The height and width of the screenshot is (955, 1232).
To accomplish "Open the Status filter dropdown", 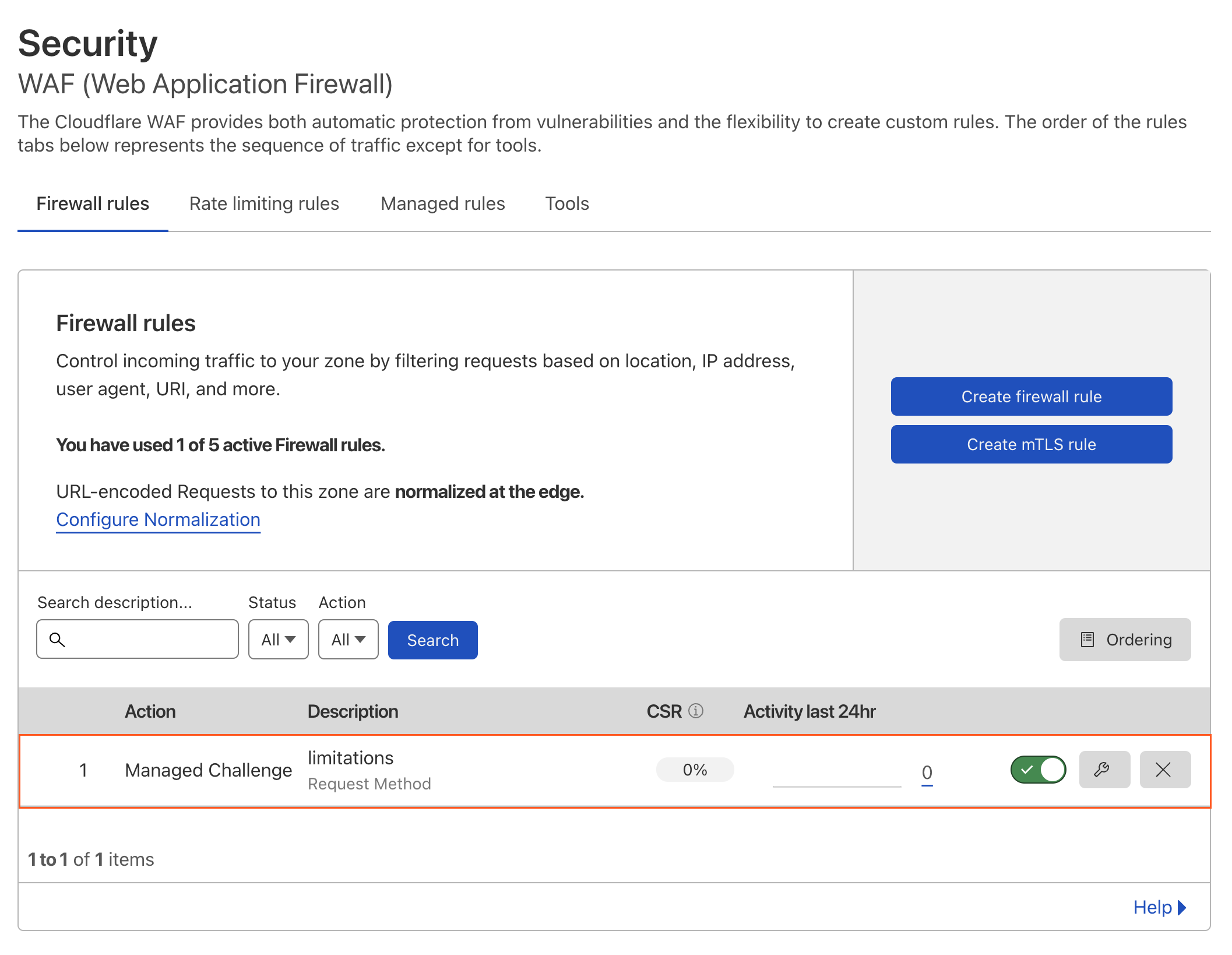I will tap(278, 640).
